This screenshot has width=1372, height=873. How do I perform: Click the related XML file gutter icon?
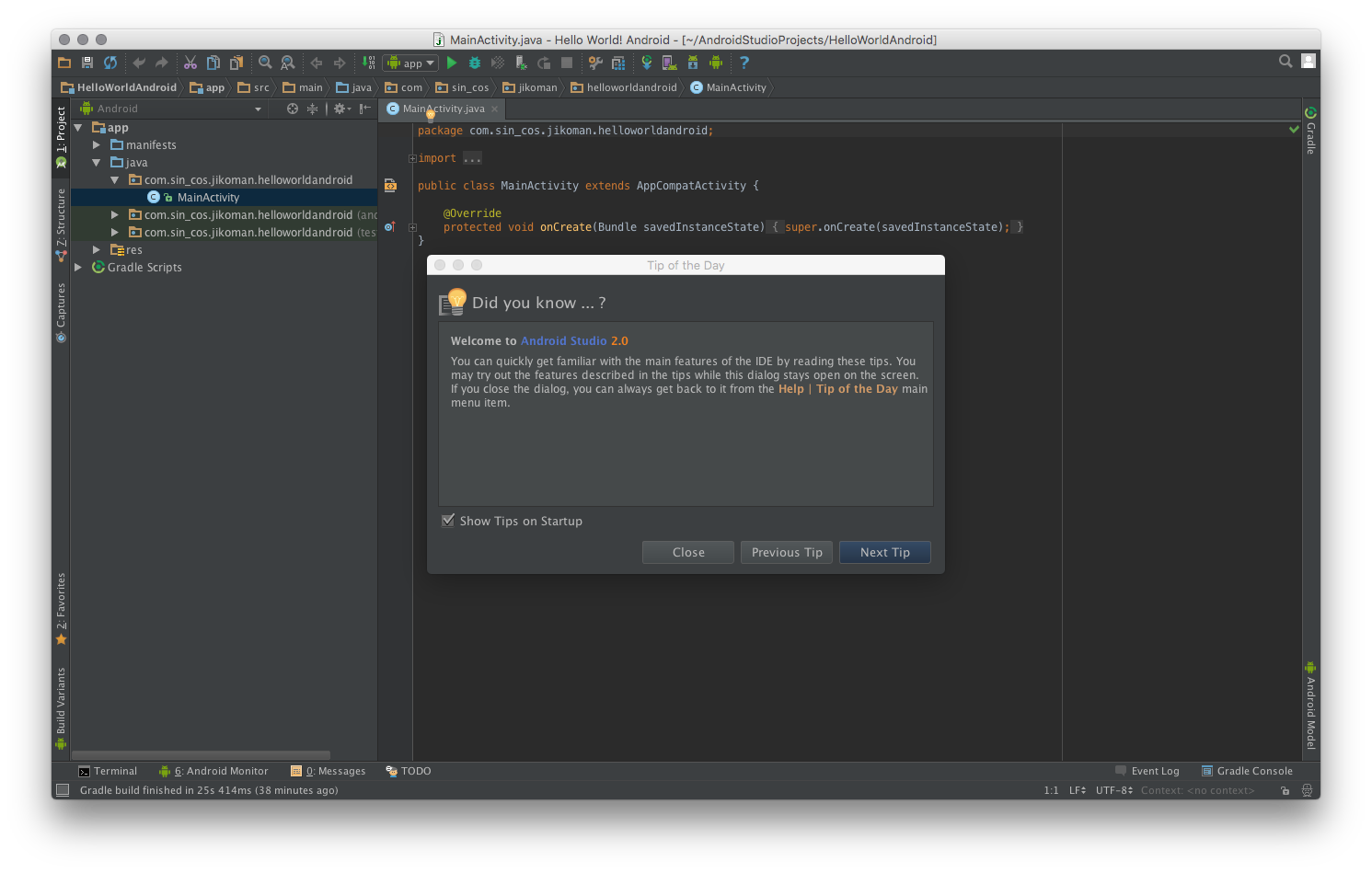pyautogui.click(x=390, y=186)
